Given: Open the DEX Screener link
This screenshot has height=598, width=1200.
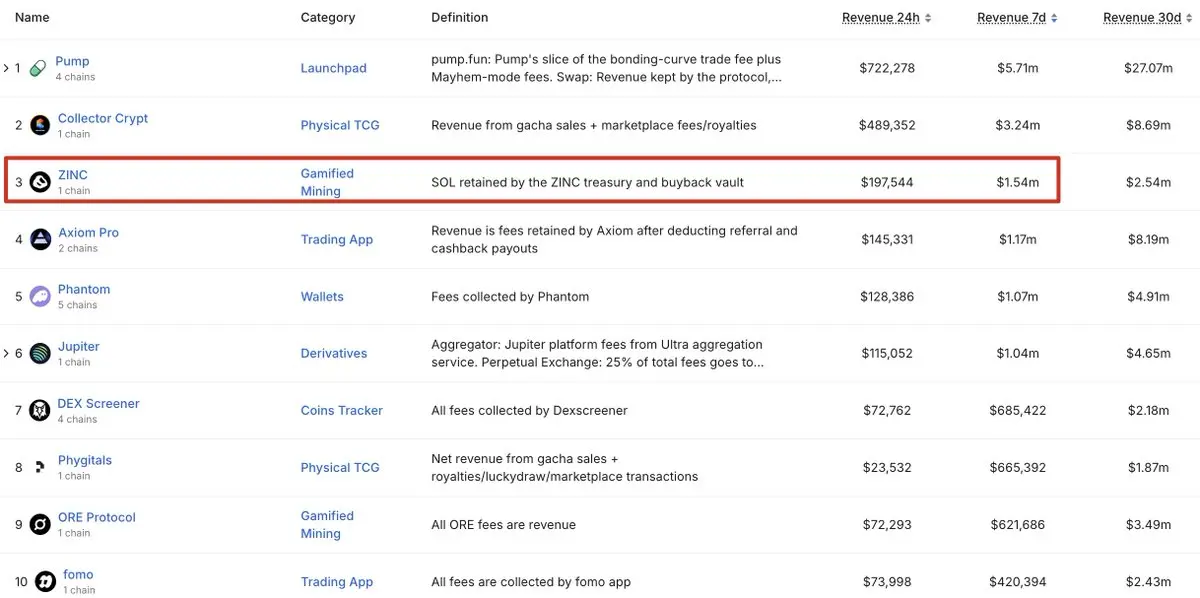Looking at the screenshot, I should coord(99,403).
